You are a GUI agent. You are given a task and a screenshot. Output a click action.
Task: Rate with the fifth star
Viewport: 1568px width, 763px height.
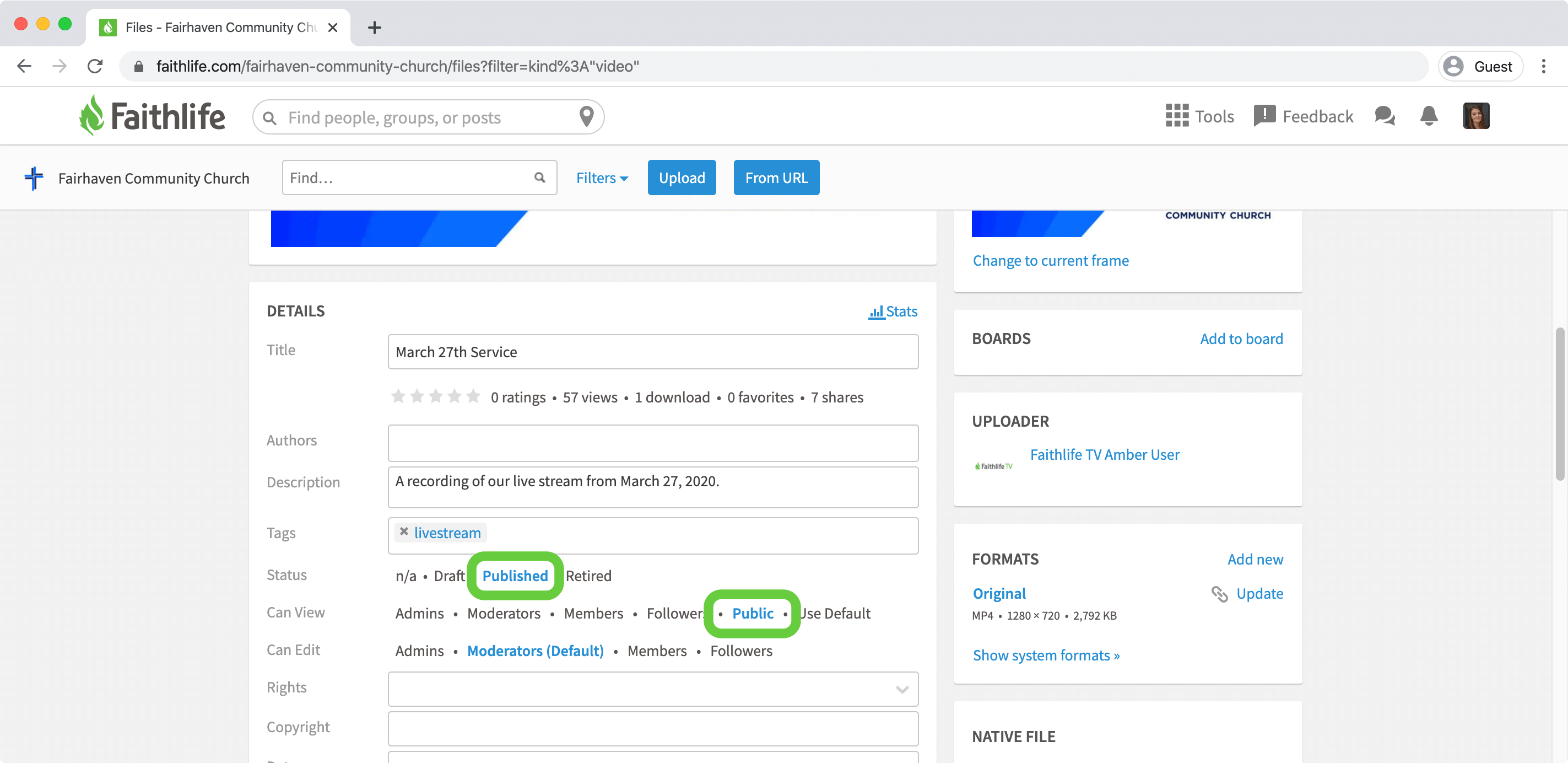pyautogui.click(x=473, y=396)
